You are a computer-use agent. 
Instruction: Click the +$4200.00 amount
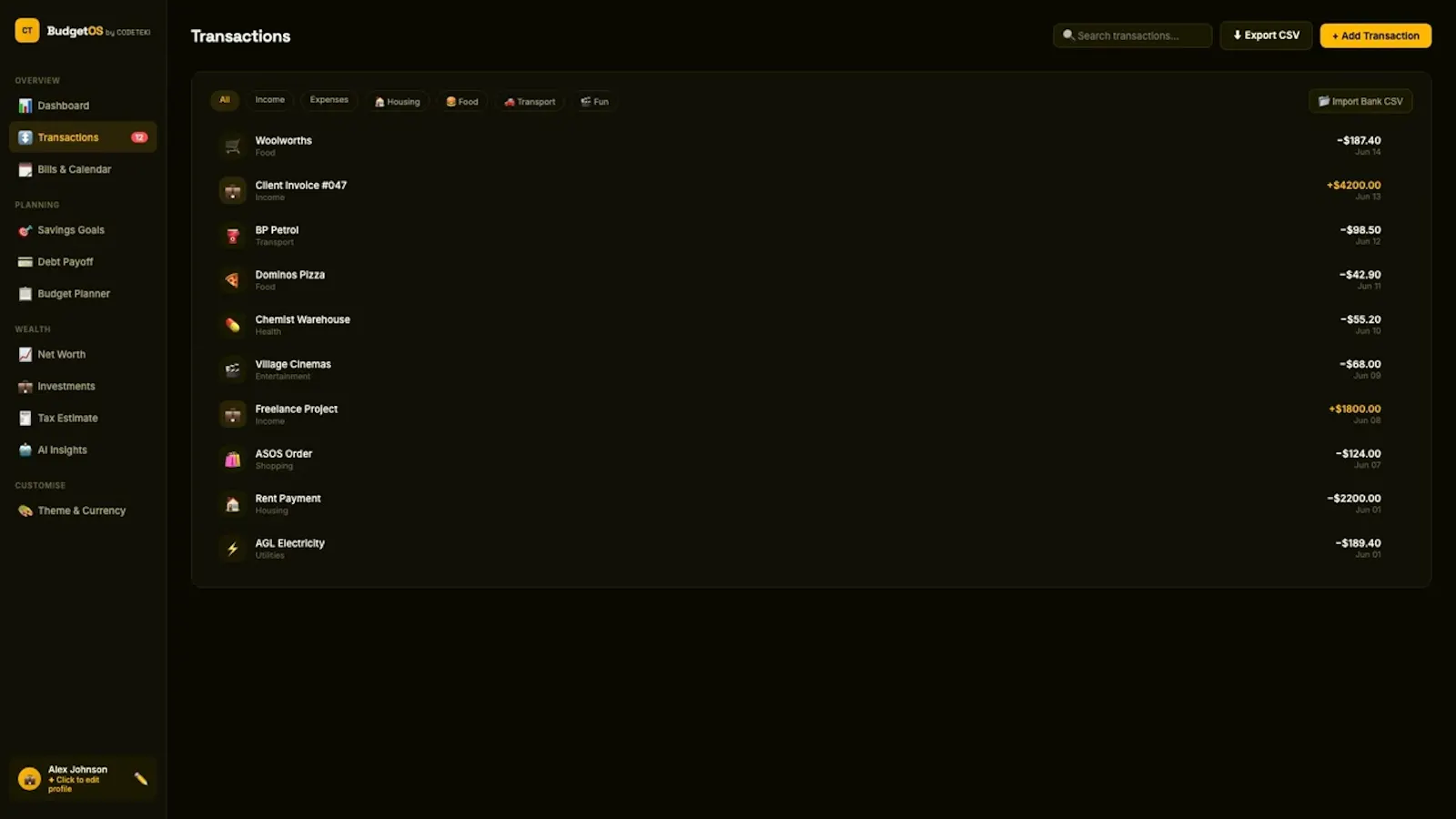(1353, 185)
